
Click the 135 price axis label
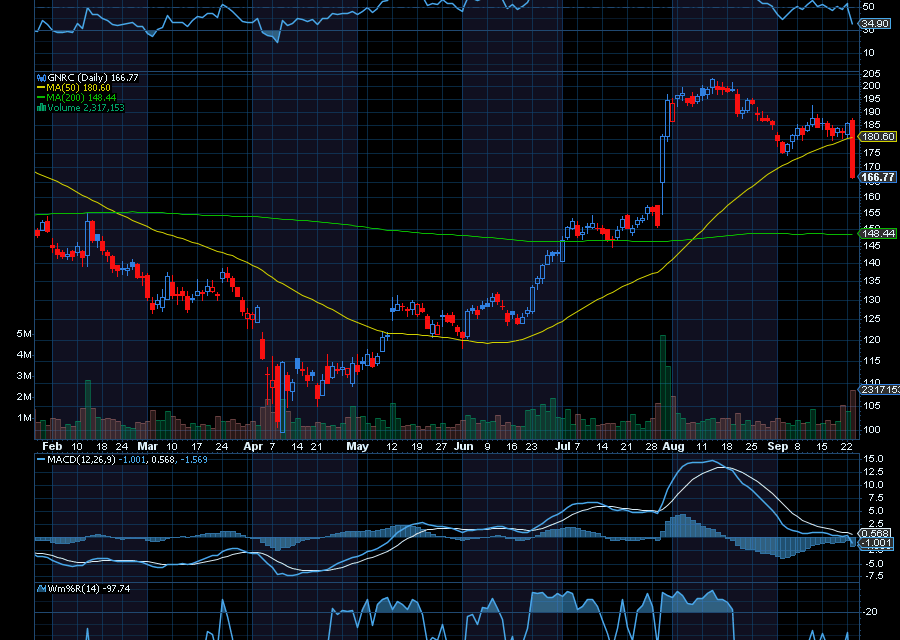point(872,281)
